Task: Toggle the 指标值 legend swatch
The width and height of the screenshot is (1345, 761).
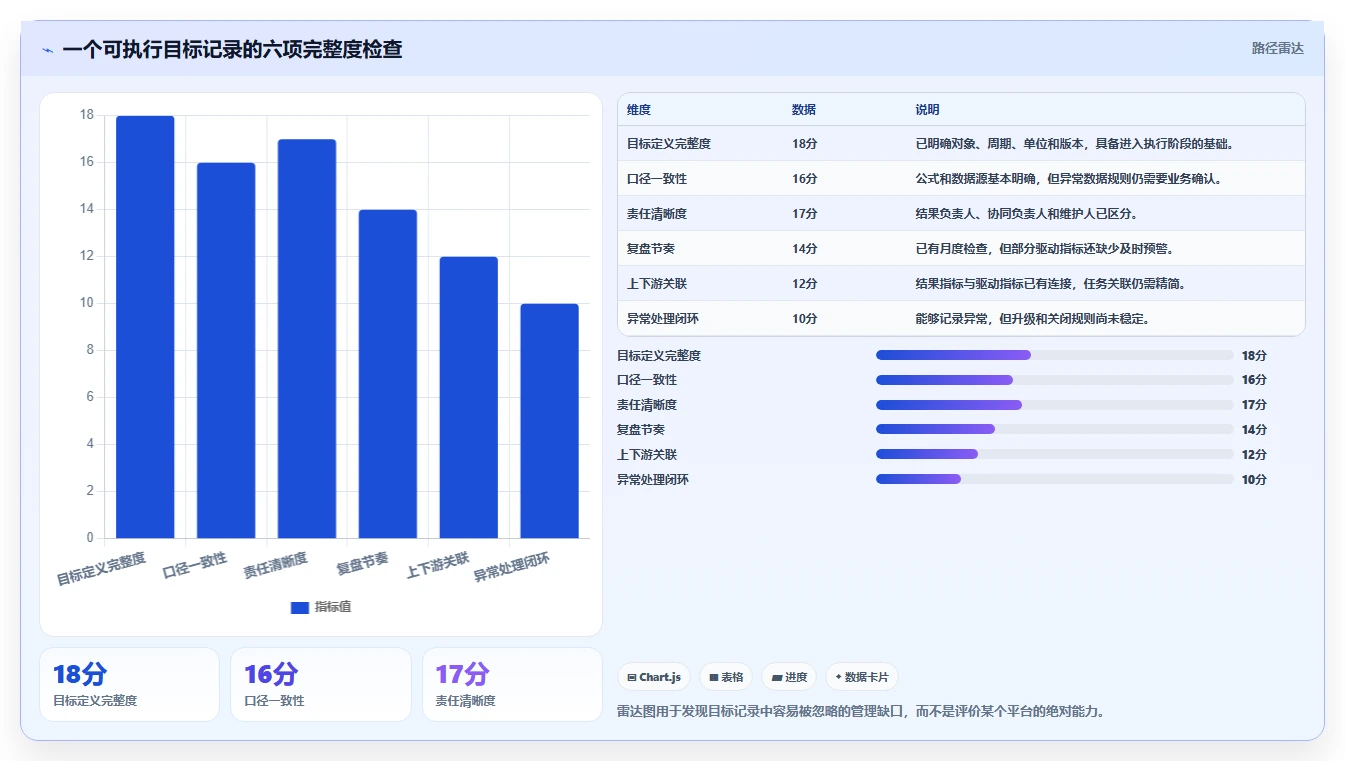Action: pyautogui.click(x=300, y=607)
